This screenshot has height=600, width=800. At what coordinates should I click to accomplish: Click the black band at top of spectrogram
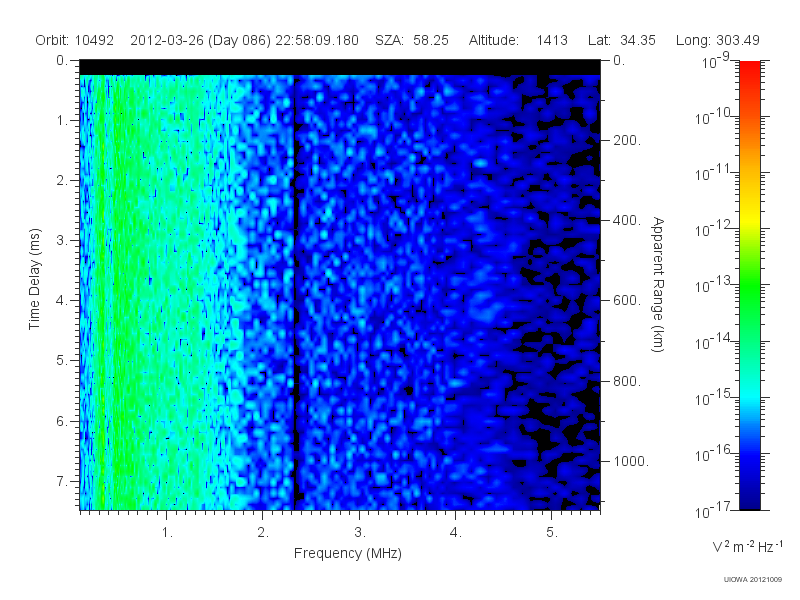[340, 67]
